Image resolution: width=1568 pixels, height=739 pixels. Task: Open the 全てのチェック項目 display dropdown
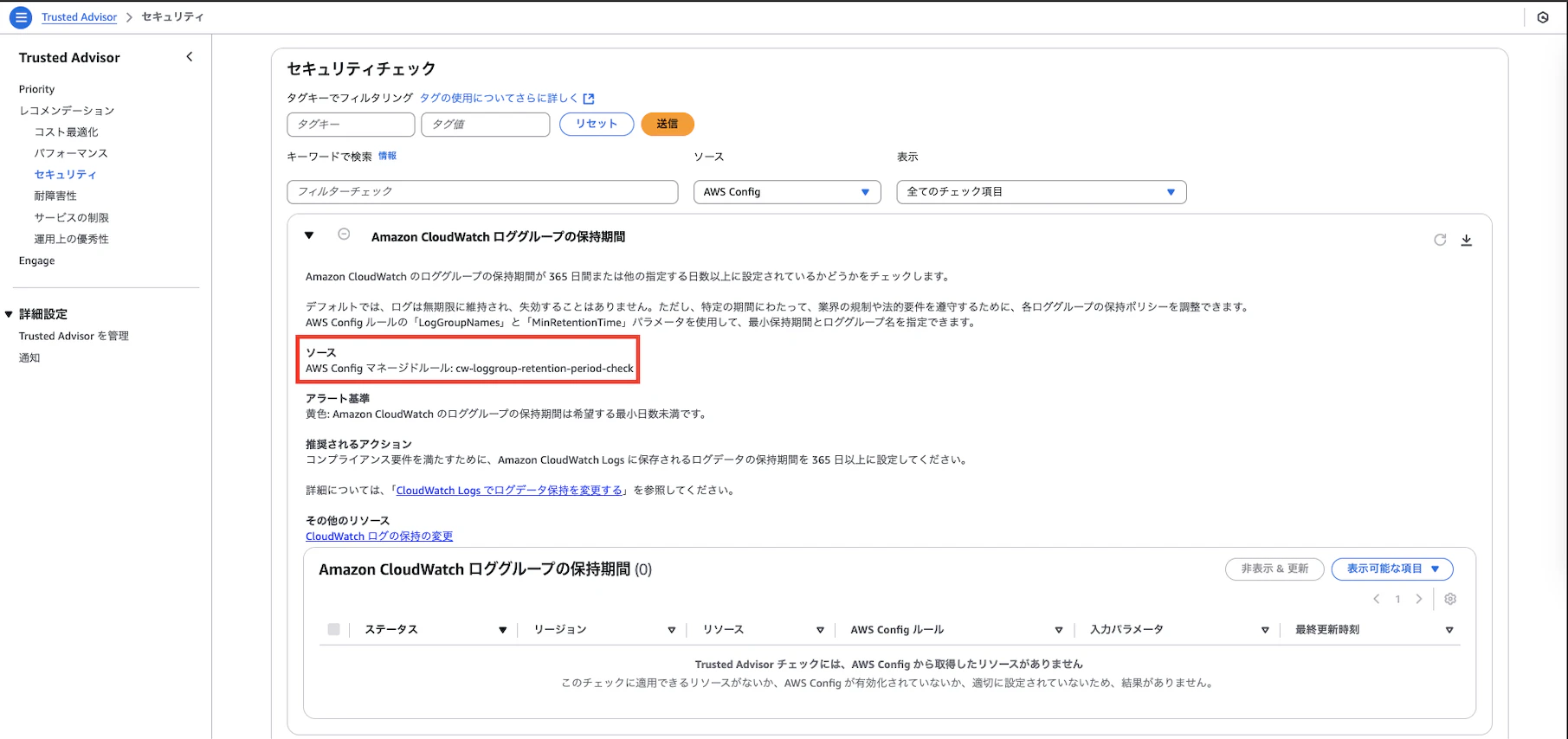pos(1042,192)
